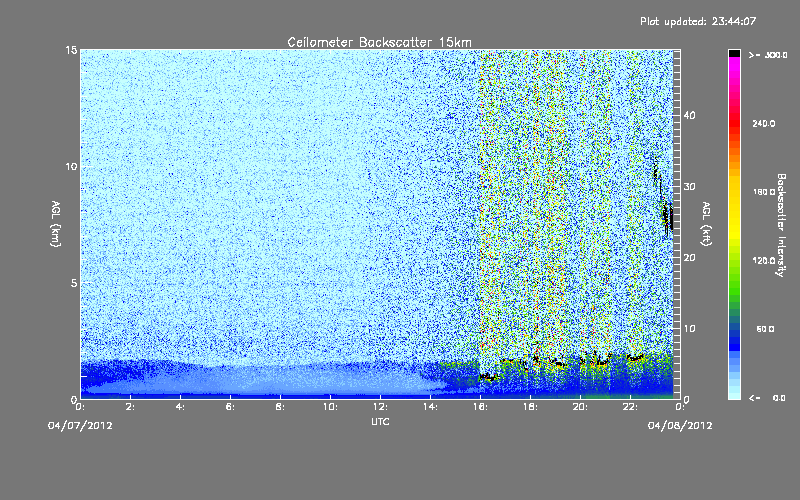Image resolution: width=800 pixels, height=500 pixels.
Task: Click the black top of the color scale
Action: 734,53
